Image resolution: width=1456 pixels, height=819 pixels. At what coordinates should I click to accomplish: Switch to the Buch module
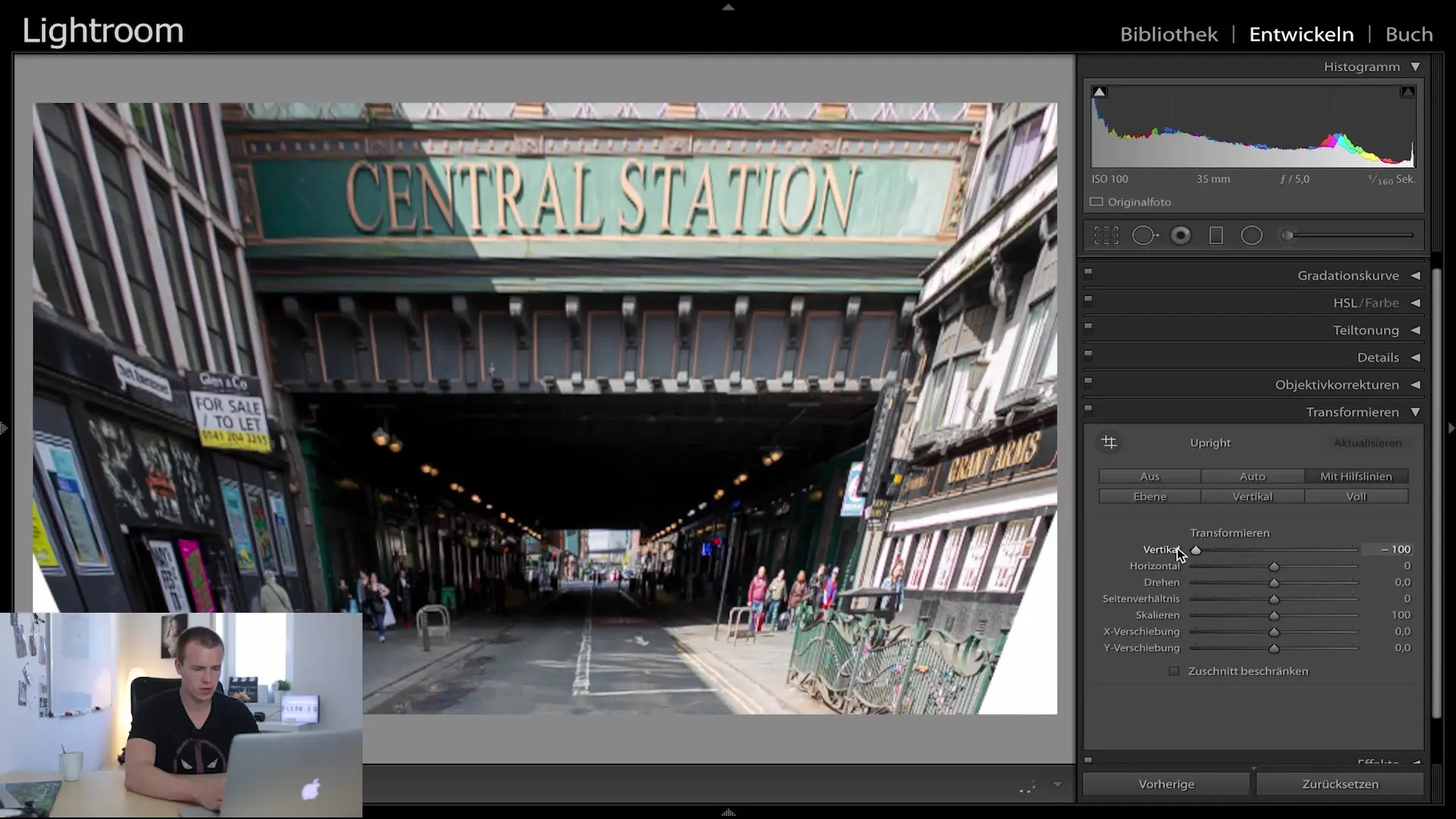1409,34
